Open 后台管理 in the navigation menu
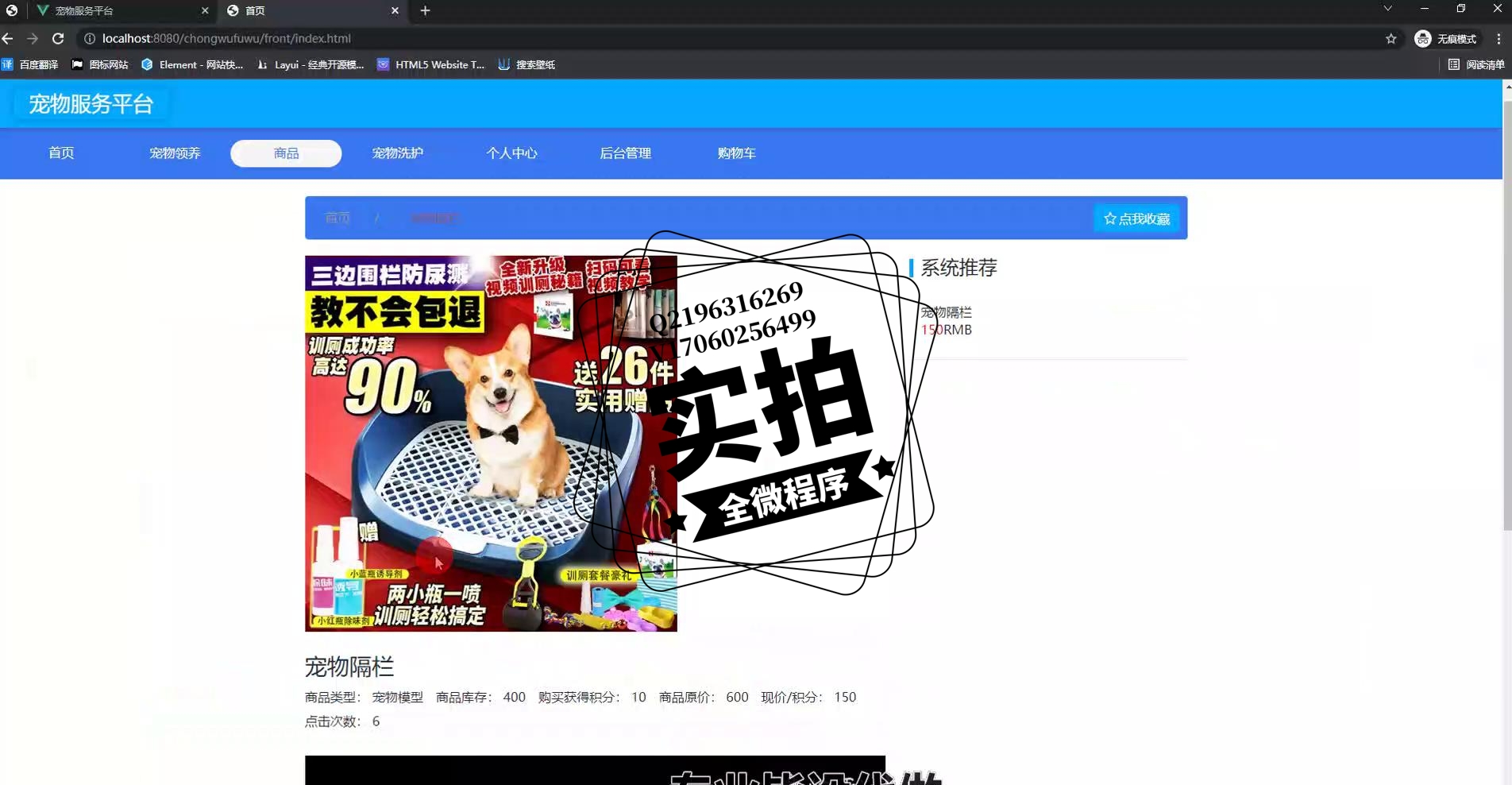The height and width of the screenshot is (785, 1512). pos(625,153)
